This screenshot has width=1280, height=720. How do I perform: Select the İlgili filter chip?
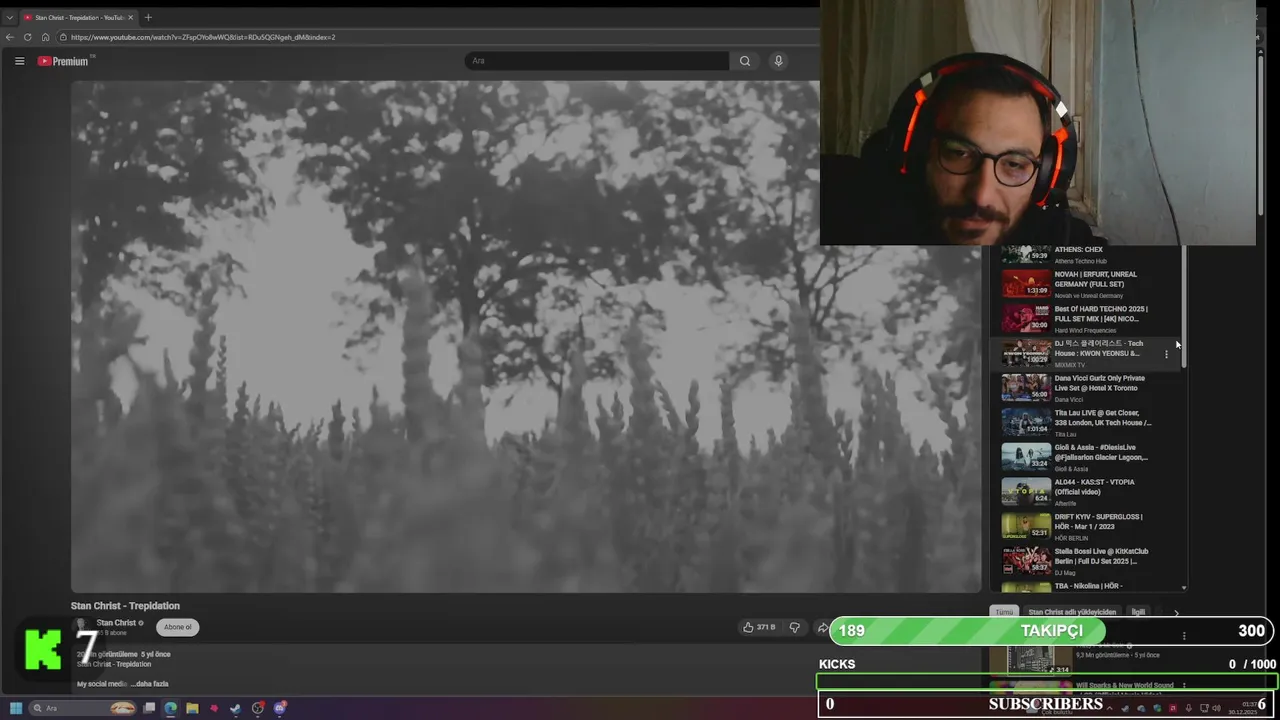point(1138,612)
